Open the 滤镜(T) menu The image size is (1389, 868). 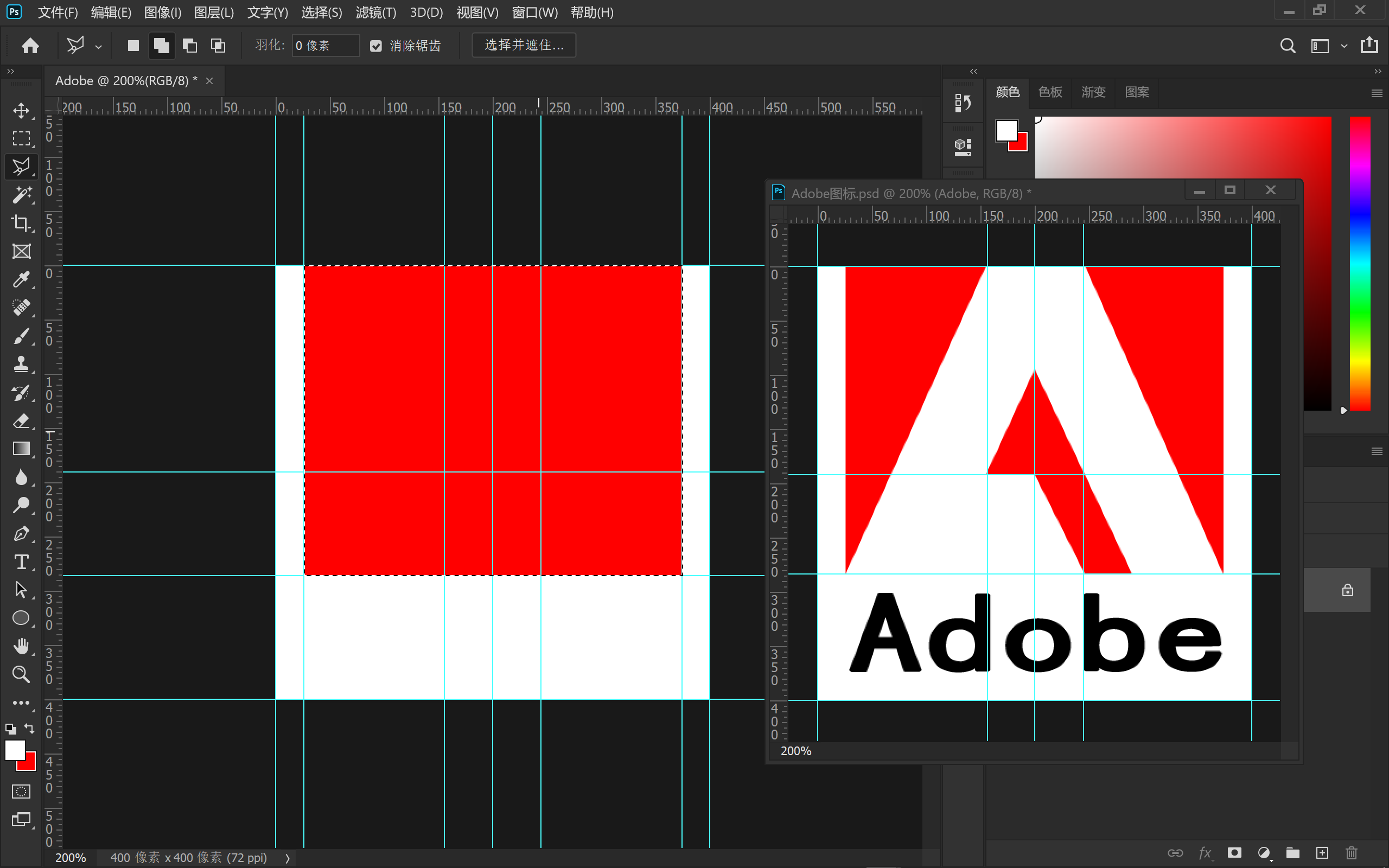pyautogui.click(x=376, y=12)
